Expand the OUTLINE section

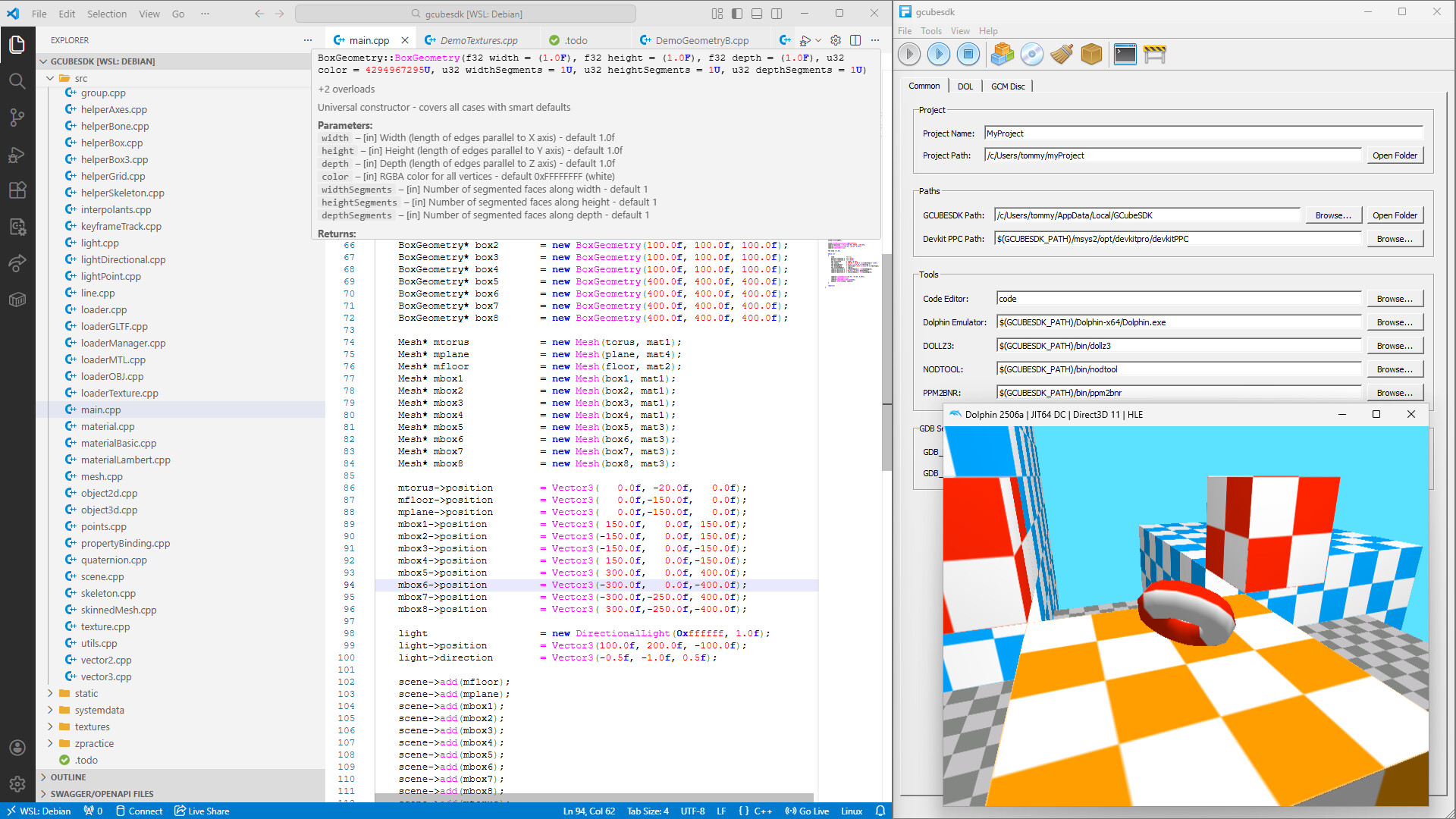point(182,777)
